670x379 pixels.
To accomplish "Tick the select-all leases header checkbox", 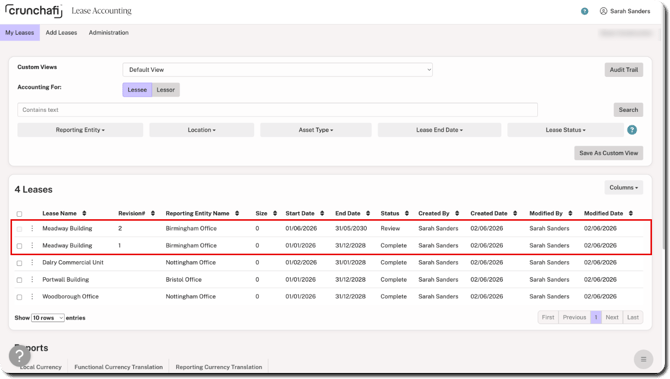I will [x=19, y=214].
